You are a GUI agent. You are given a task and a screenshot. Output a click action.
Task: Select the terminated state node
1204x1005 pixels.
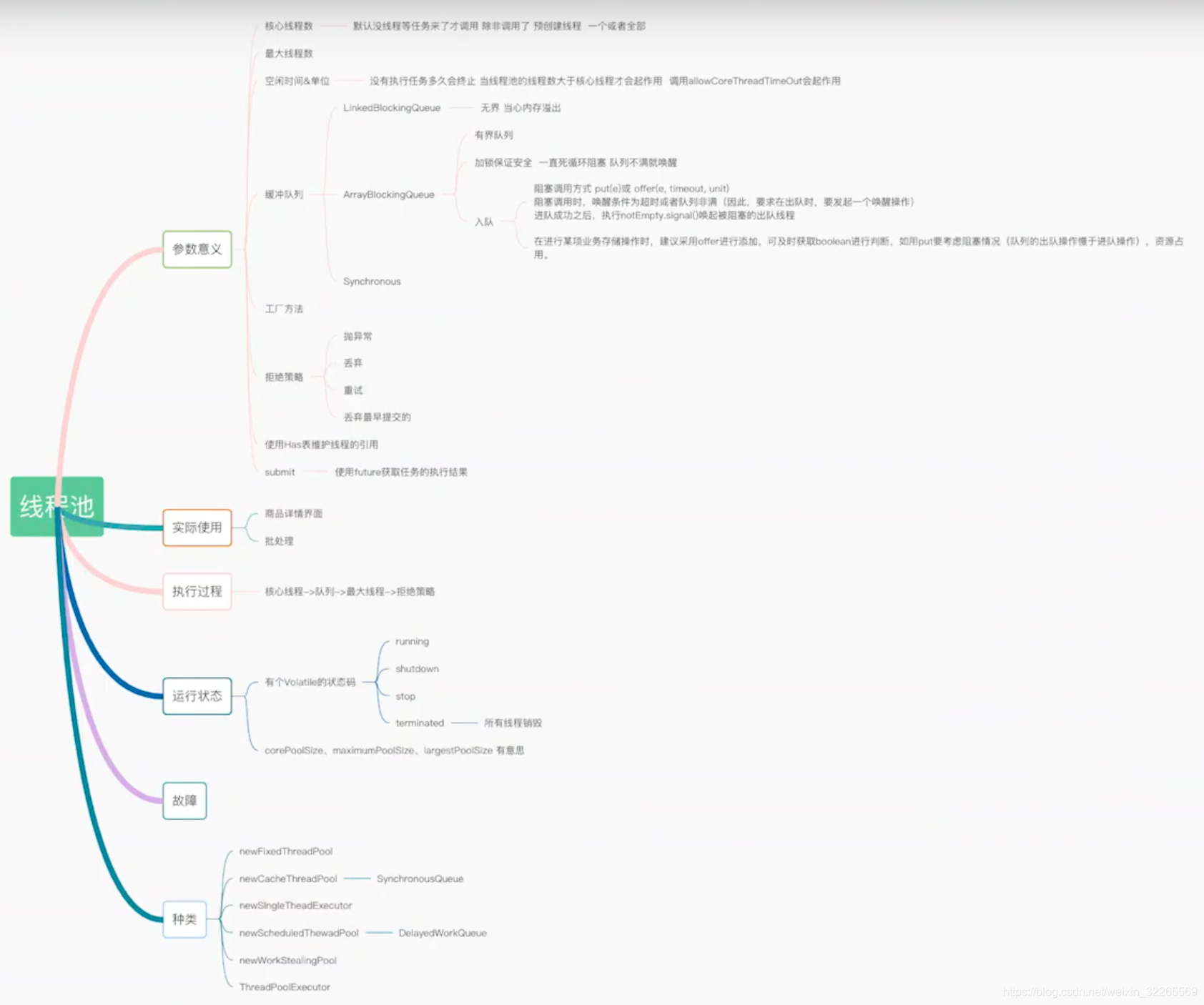pyautogui.click(x=420, y=723)
